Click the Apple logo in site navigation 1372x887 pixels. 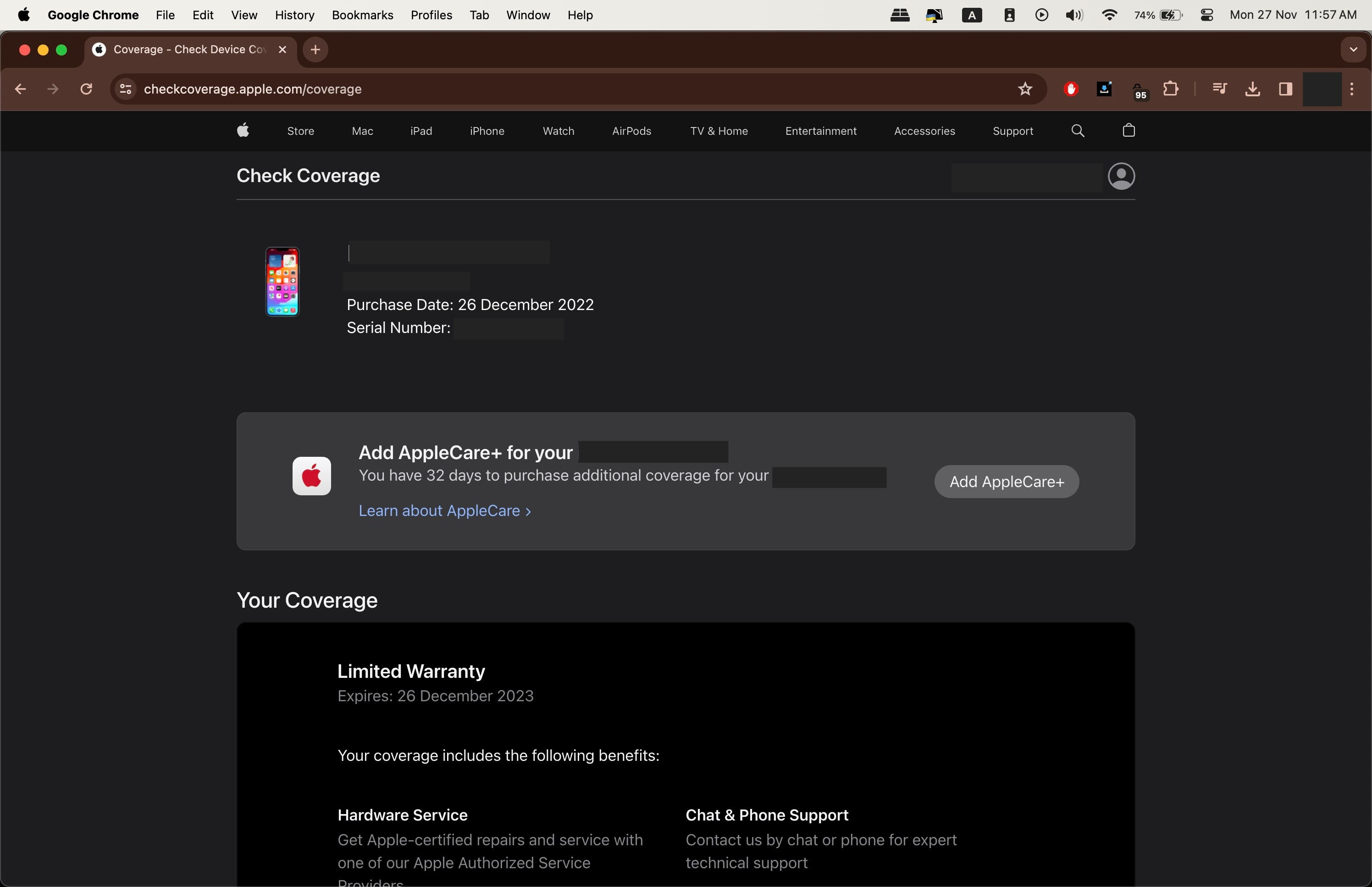click(x=243, y=131)
